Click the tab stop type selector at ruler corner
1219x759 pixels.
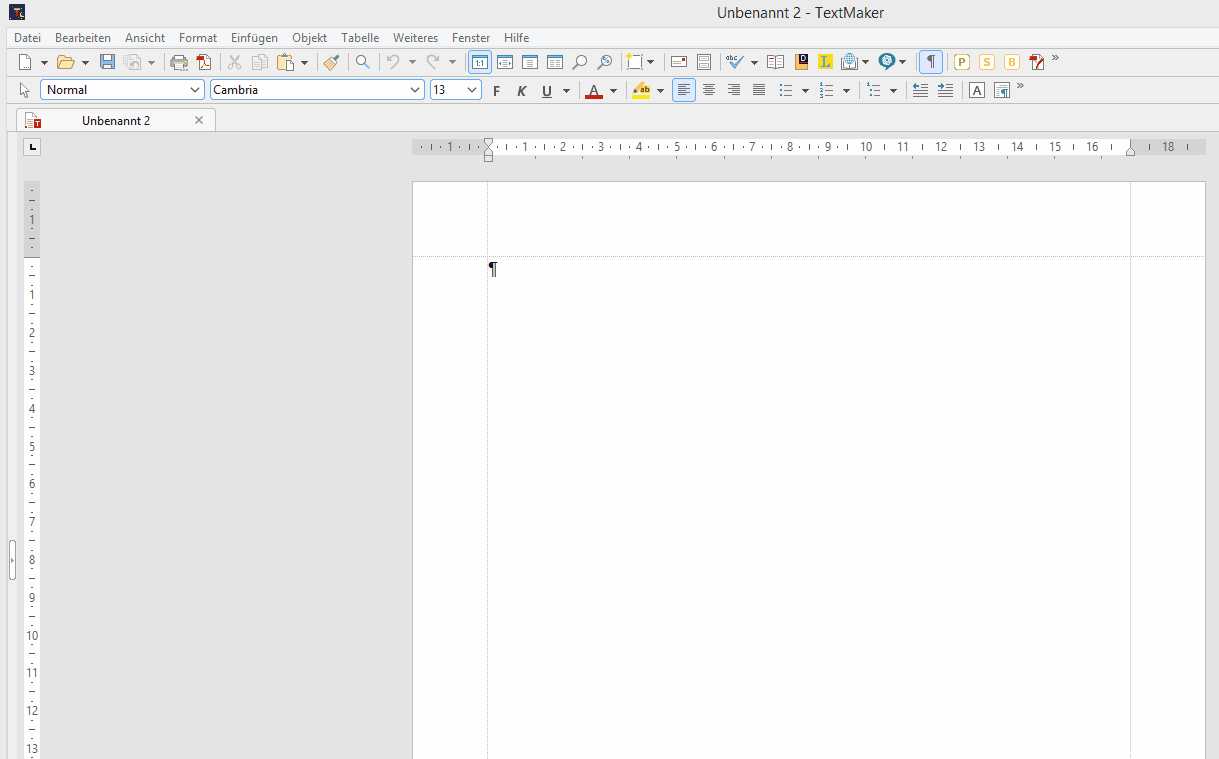(x=32, y=148)
